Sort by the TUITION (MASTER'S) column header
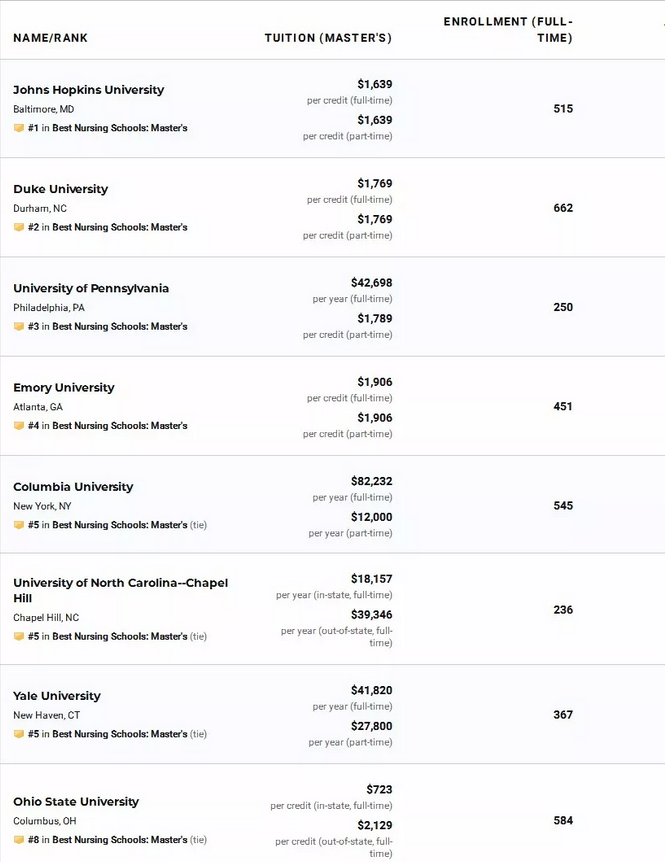The height and width of the screenshot is (862, 668). (x=328, y=38)
